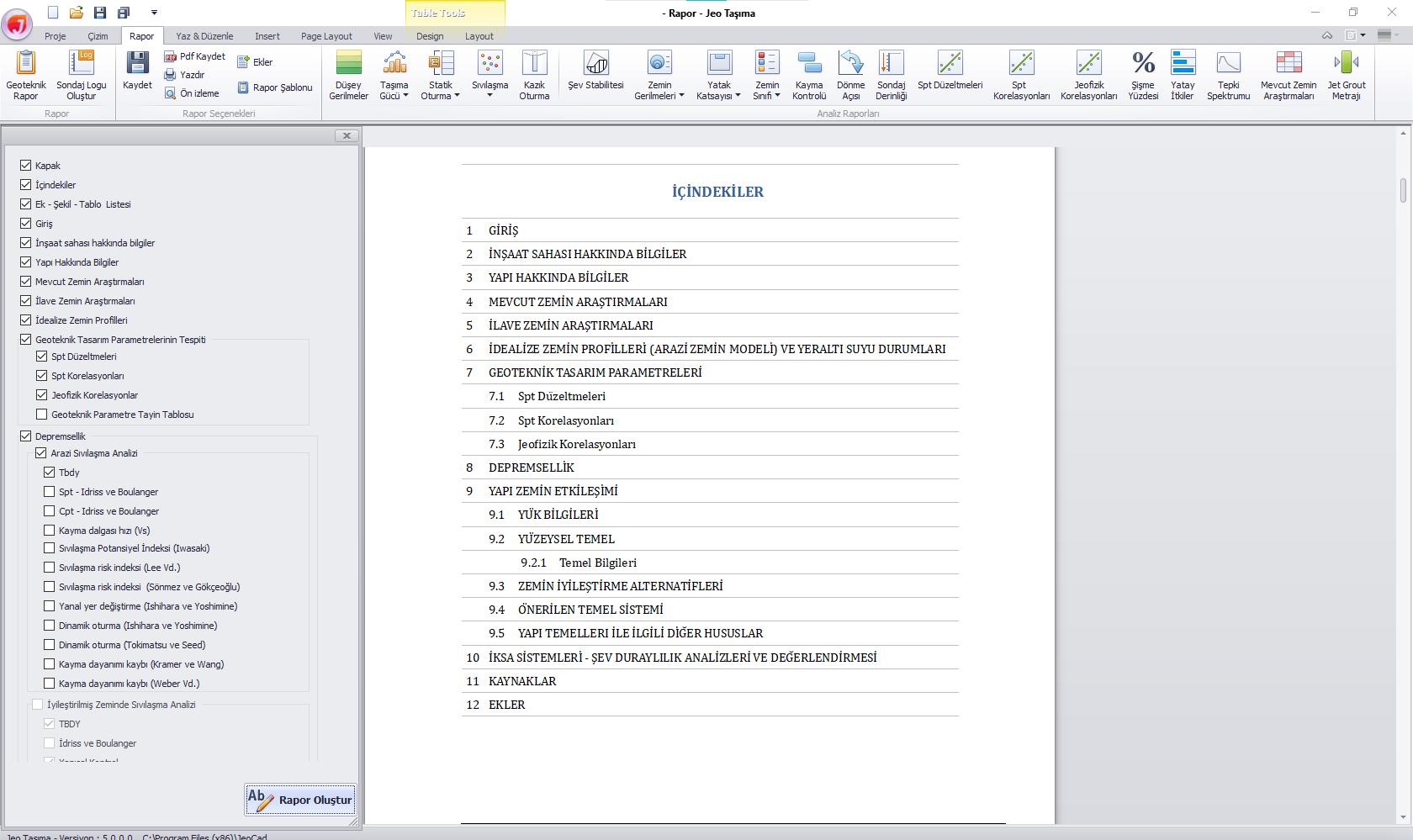Uncheck the İçindekiler checkbox
The height and width of the screenshot is (840, 1413).
tap(25, 185)
